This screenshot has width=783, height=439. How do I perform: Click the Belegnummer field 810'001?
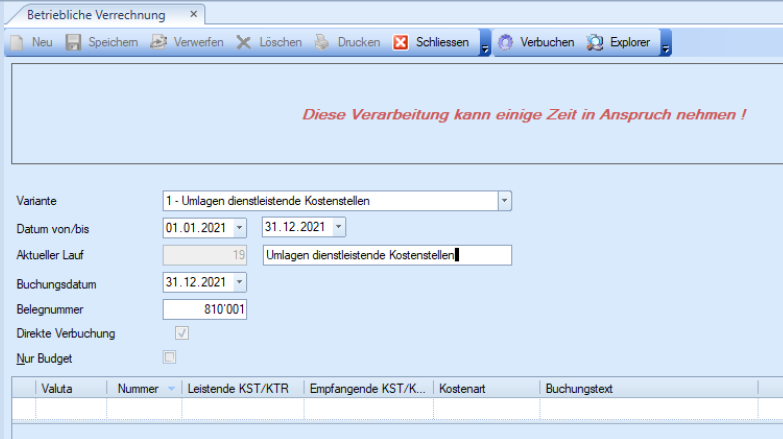point(205,310)
